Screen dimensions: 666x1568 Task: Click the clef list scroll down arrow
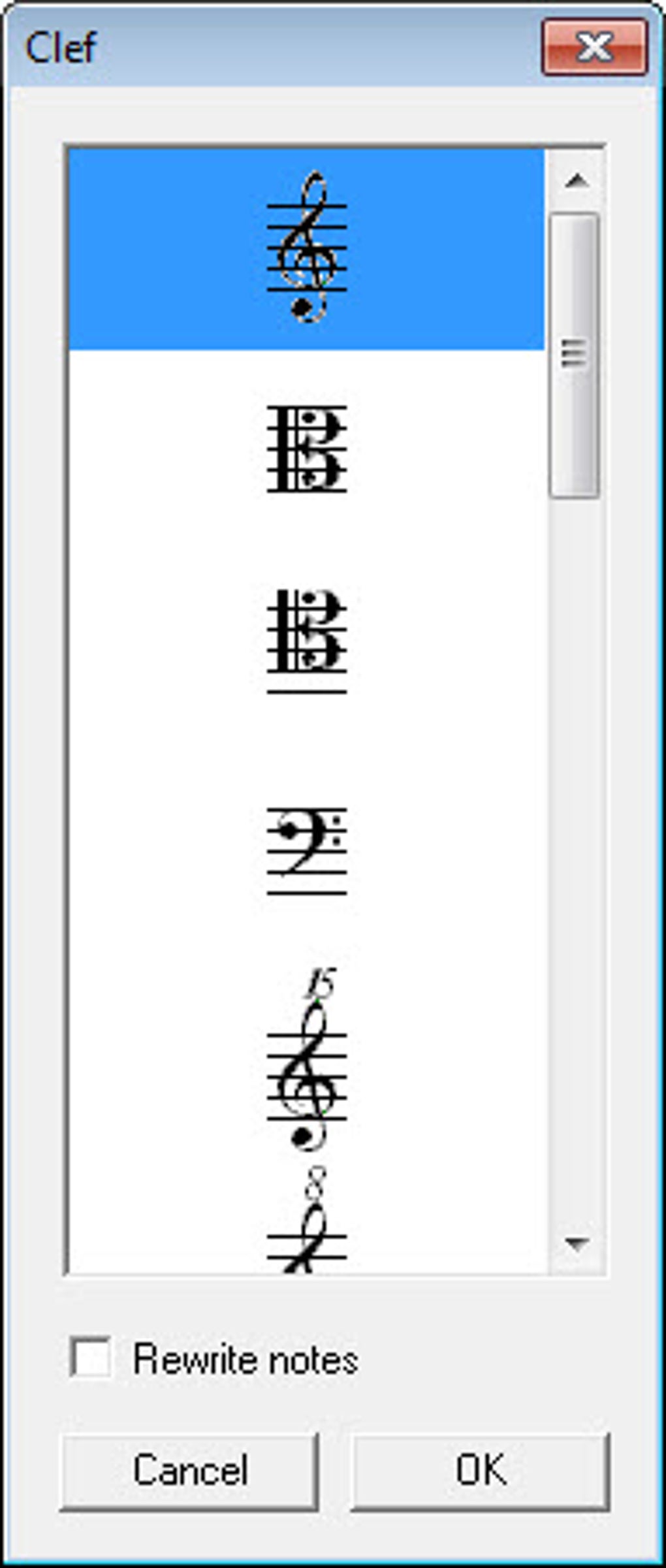click(x=576, y=1243)
